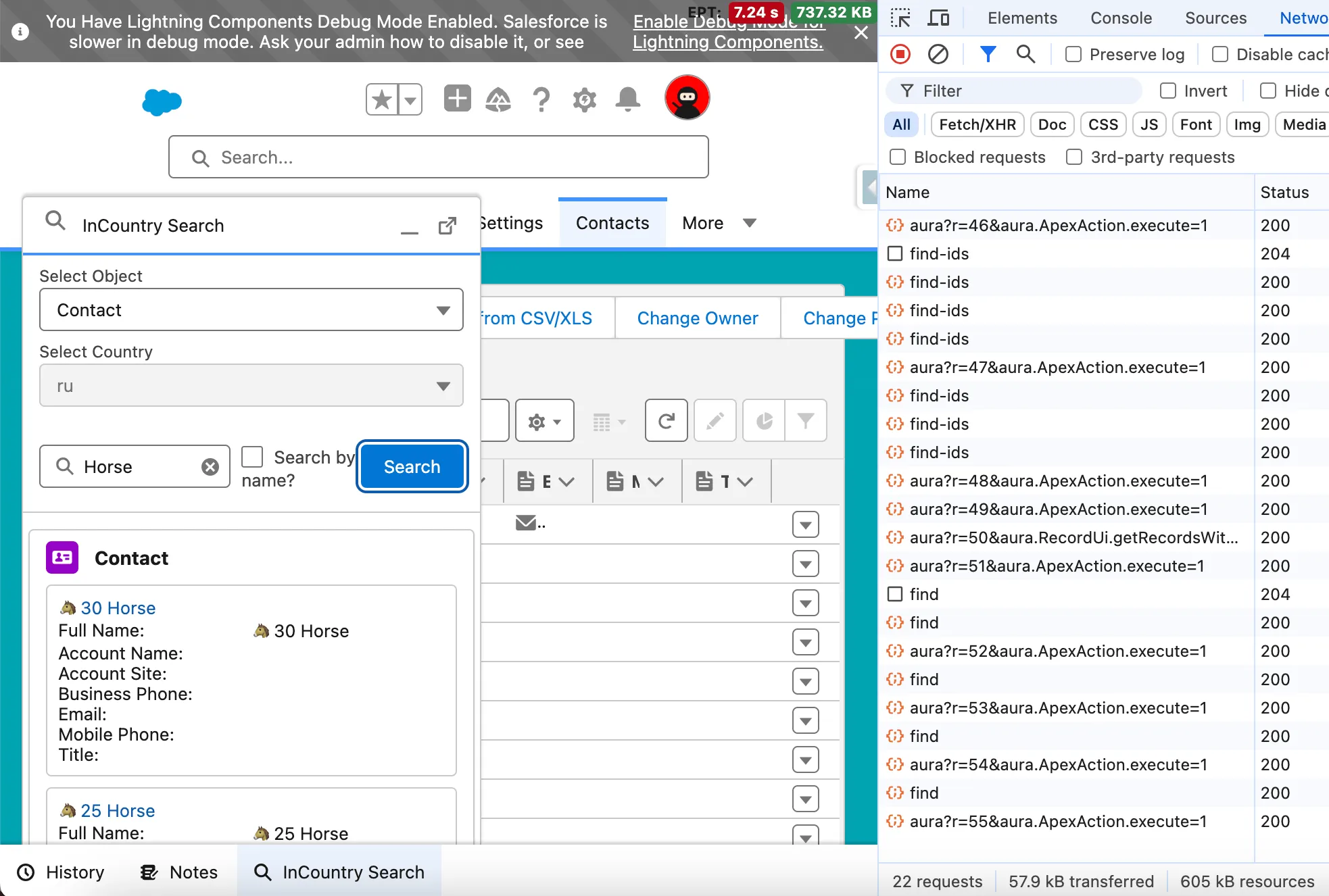Click the global Search input field
This screenshot has width=1329, height=896.
[438, 157]
